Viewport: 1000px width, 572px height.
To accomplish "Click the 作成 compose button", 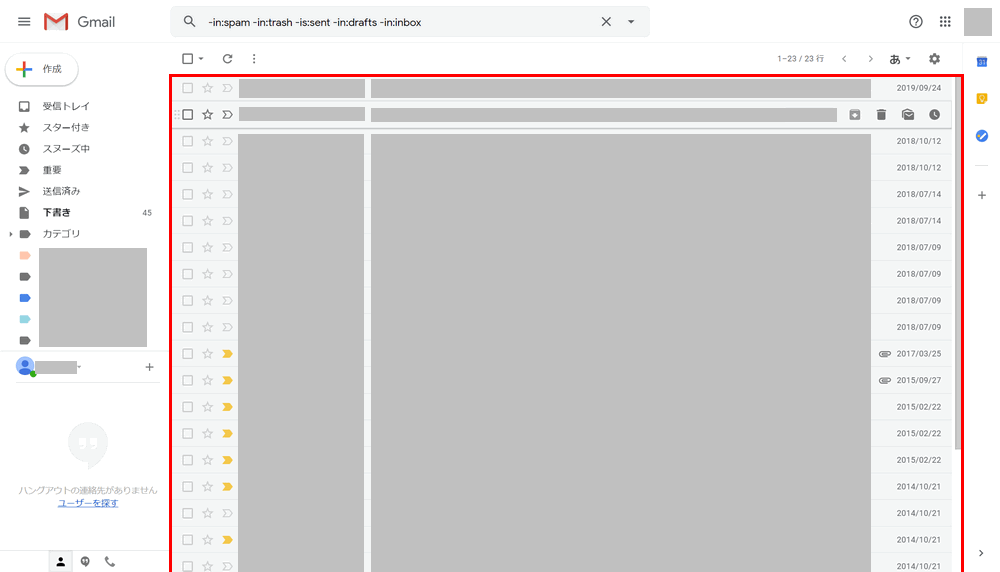I will click(42, 69).
